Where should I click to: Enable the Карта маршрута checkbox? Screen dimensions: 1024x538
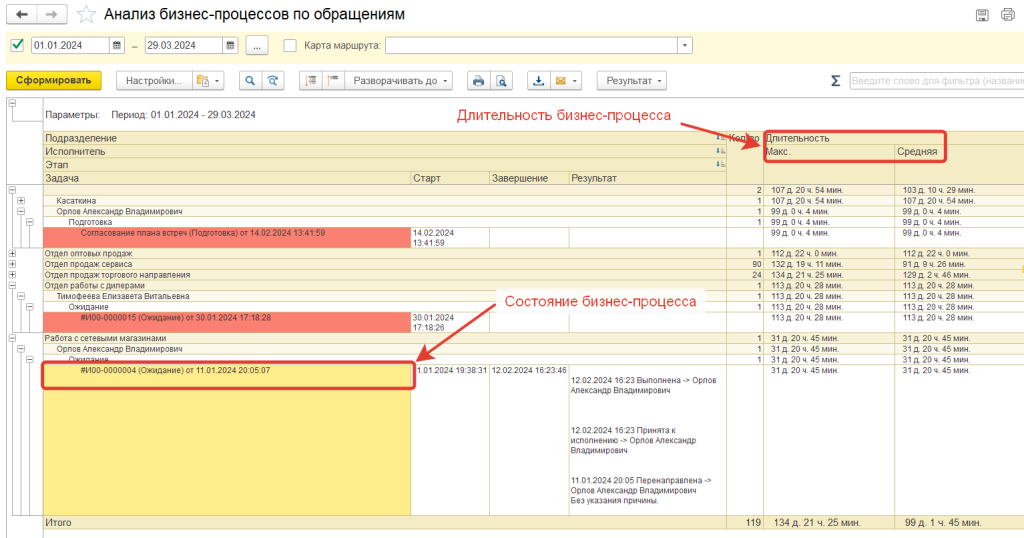291,45
